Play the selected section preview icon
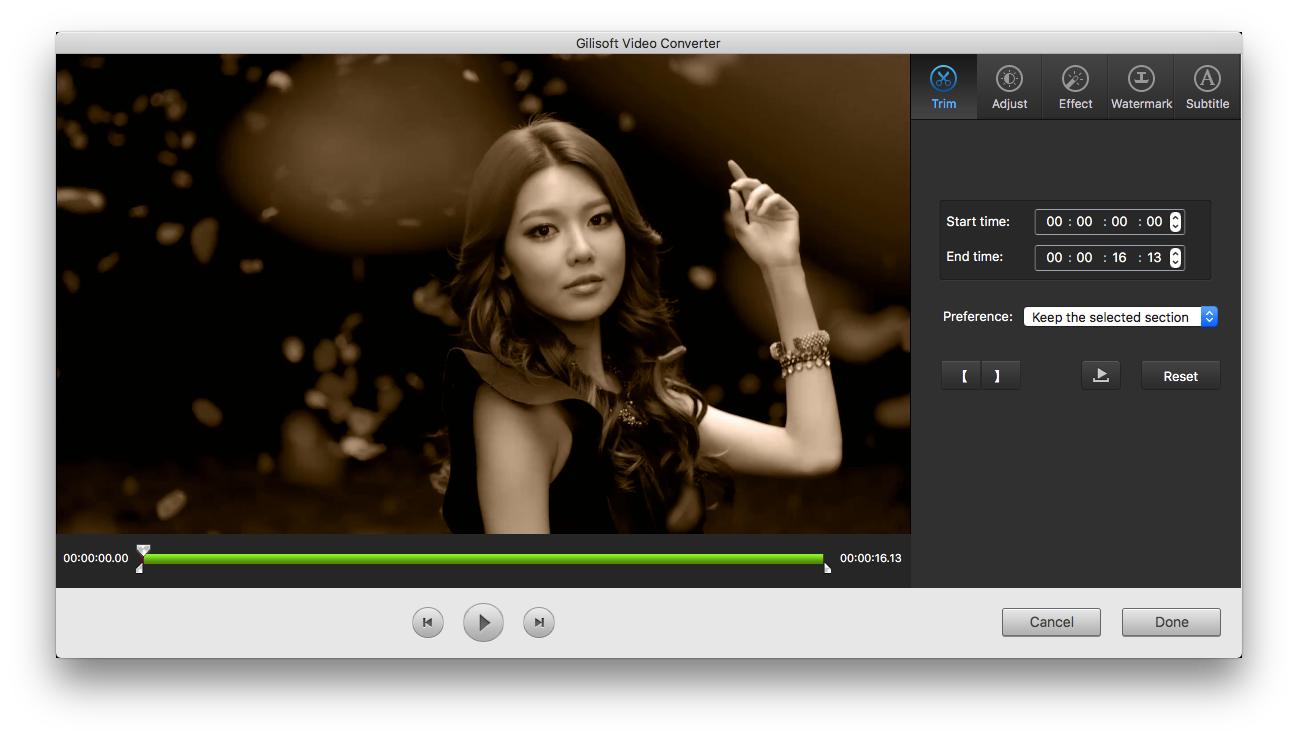The image size is (1298, 738). pyautogui.click(x=1100, y=376)
